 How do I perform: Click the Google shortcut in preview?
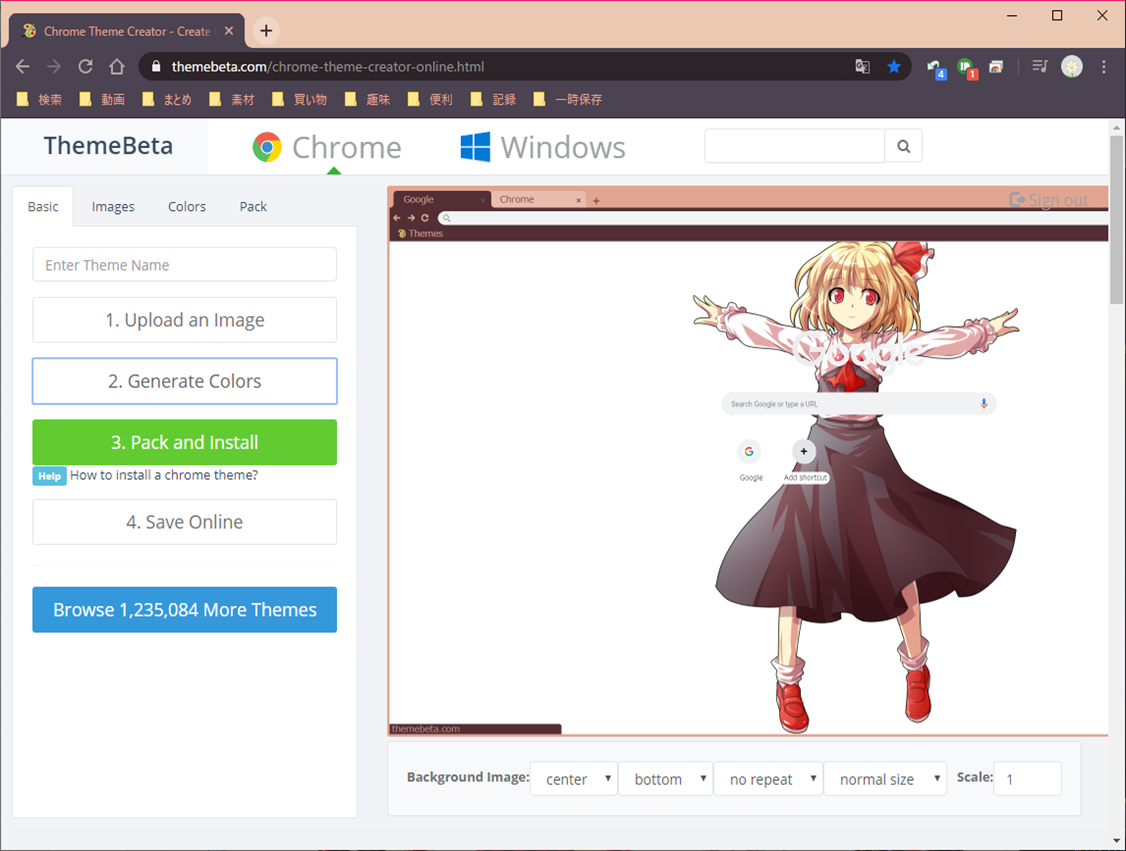tap(750, 460)
